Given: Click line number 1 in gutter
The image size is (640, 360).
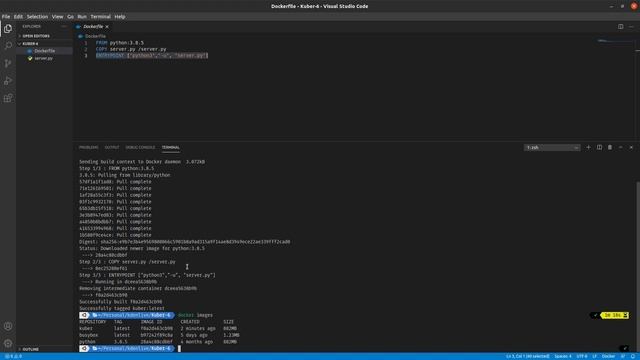Looking at the screenshot, I should click(x=86, y=43).
